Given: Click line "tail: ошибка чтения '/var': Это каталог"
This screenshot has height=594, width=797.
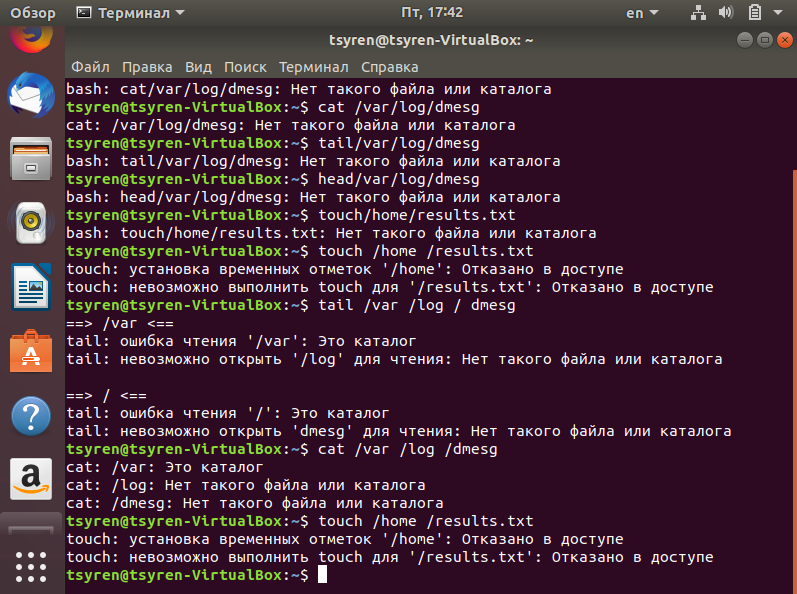Looking at the screenshot, I should pyautogui.click(x=241, y=341).
